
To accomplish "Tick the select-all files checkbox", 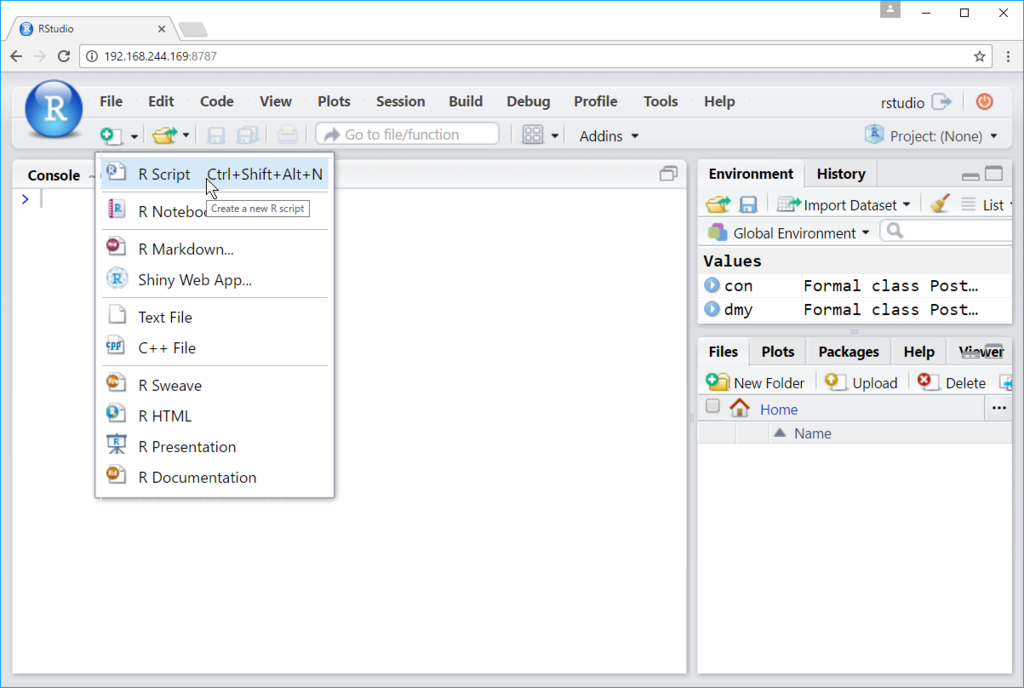I will pyautogui.click(x=712, y=407).
